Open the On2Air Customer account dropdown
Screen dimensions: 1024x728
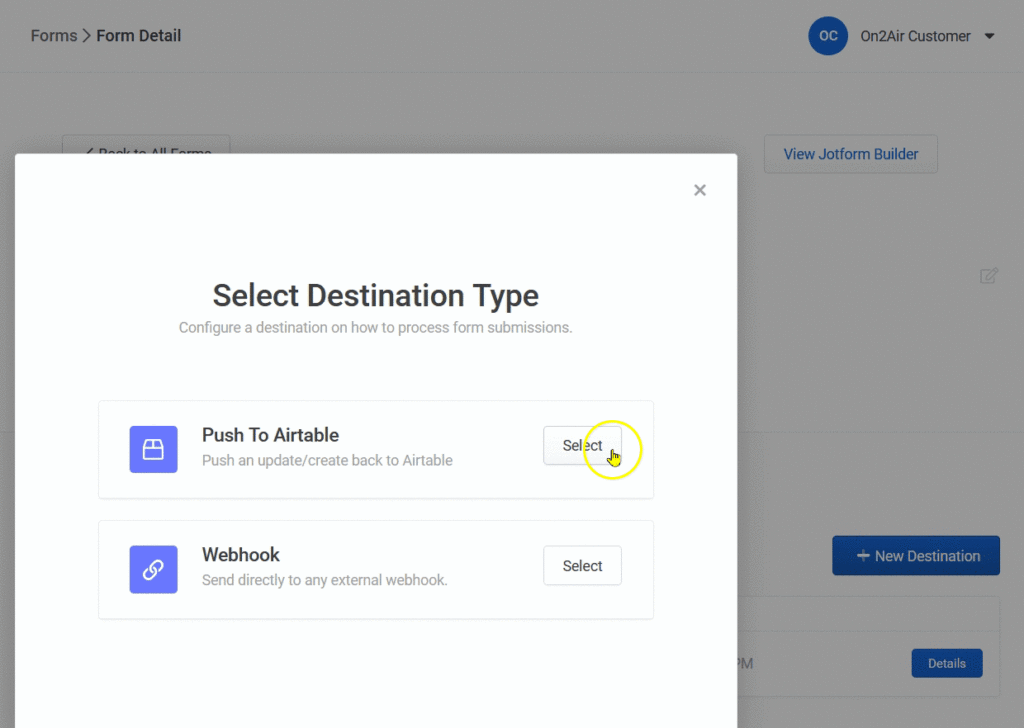pyautogui.click(x=915, y=35)
